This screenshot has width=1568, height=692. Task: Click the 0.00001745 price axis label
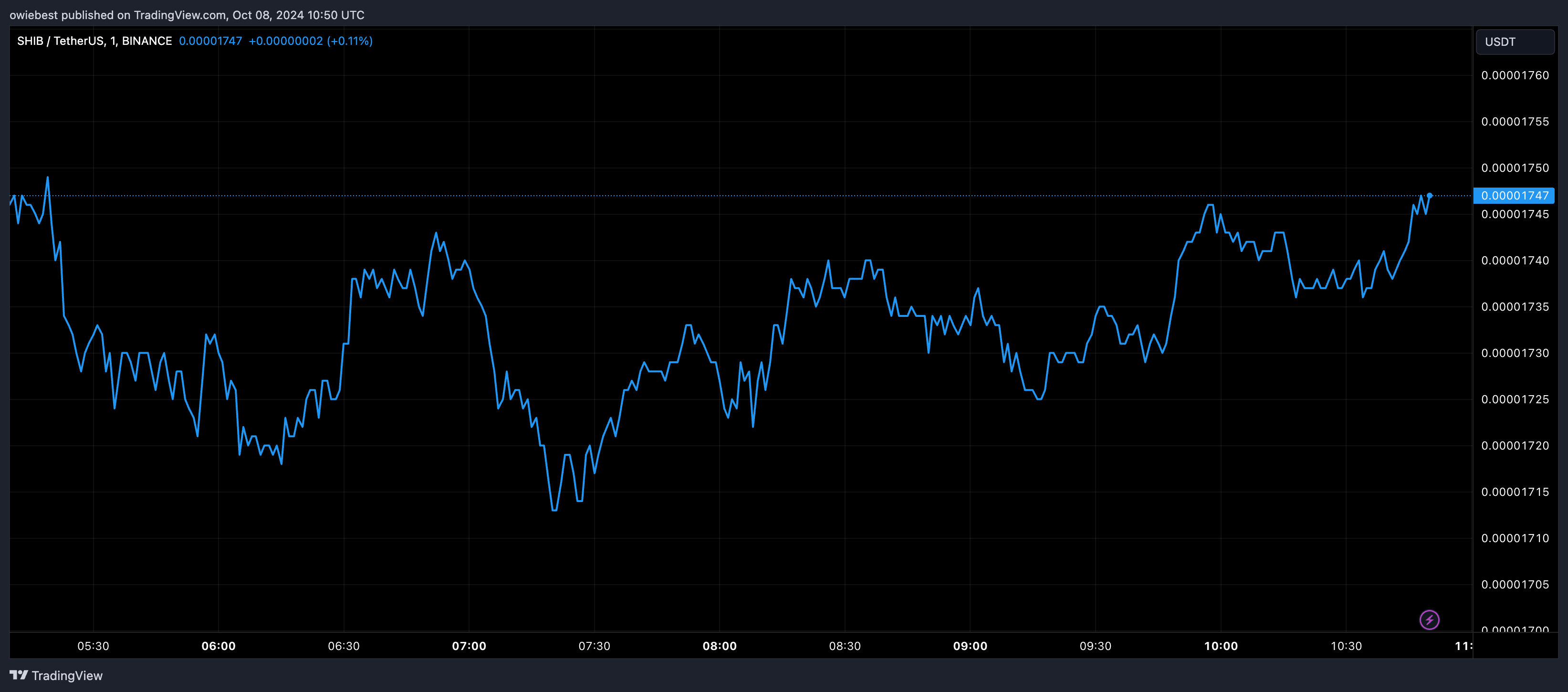click(x=1515, y=214)
